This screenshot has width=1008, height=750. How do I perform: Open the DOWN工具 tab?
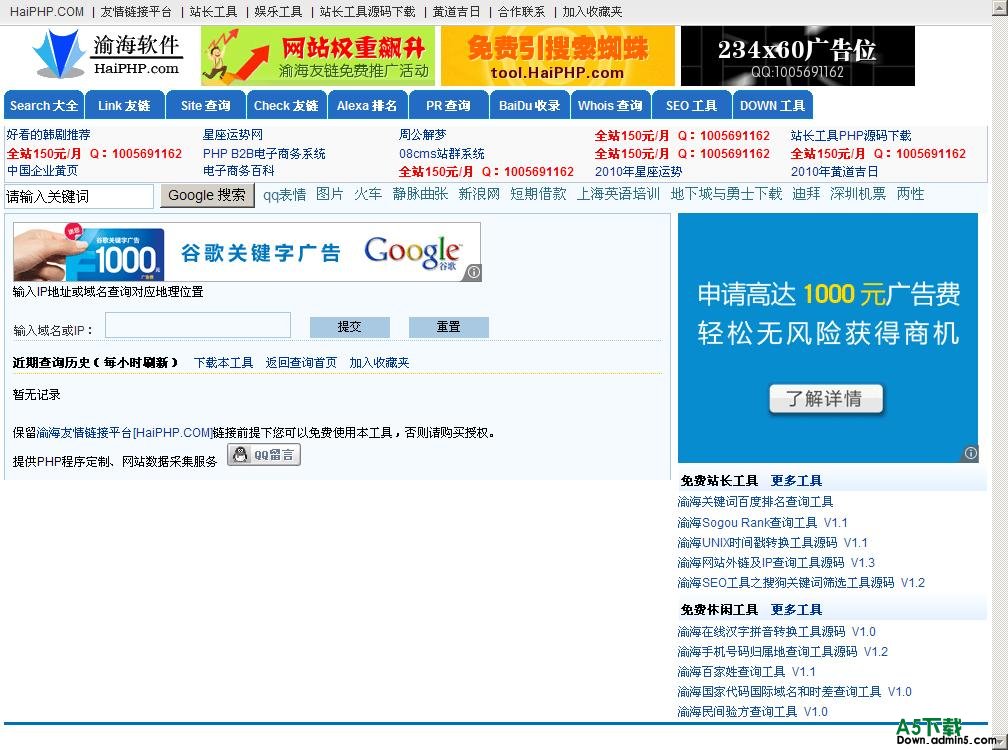click(773, 105)
